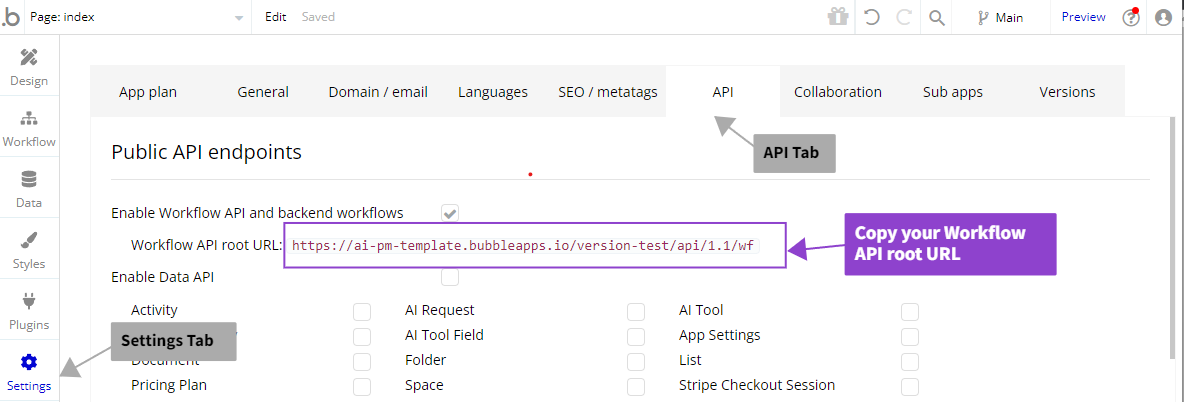Click the gift icon in top bar
Image resolution: width=1184 pixels, height=402 pixels.
[837, 17]
